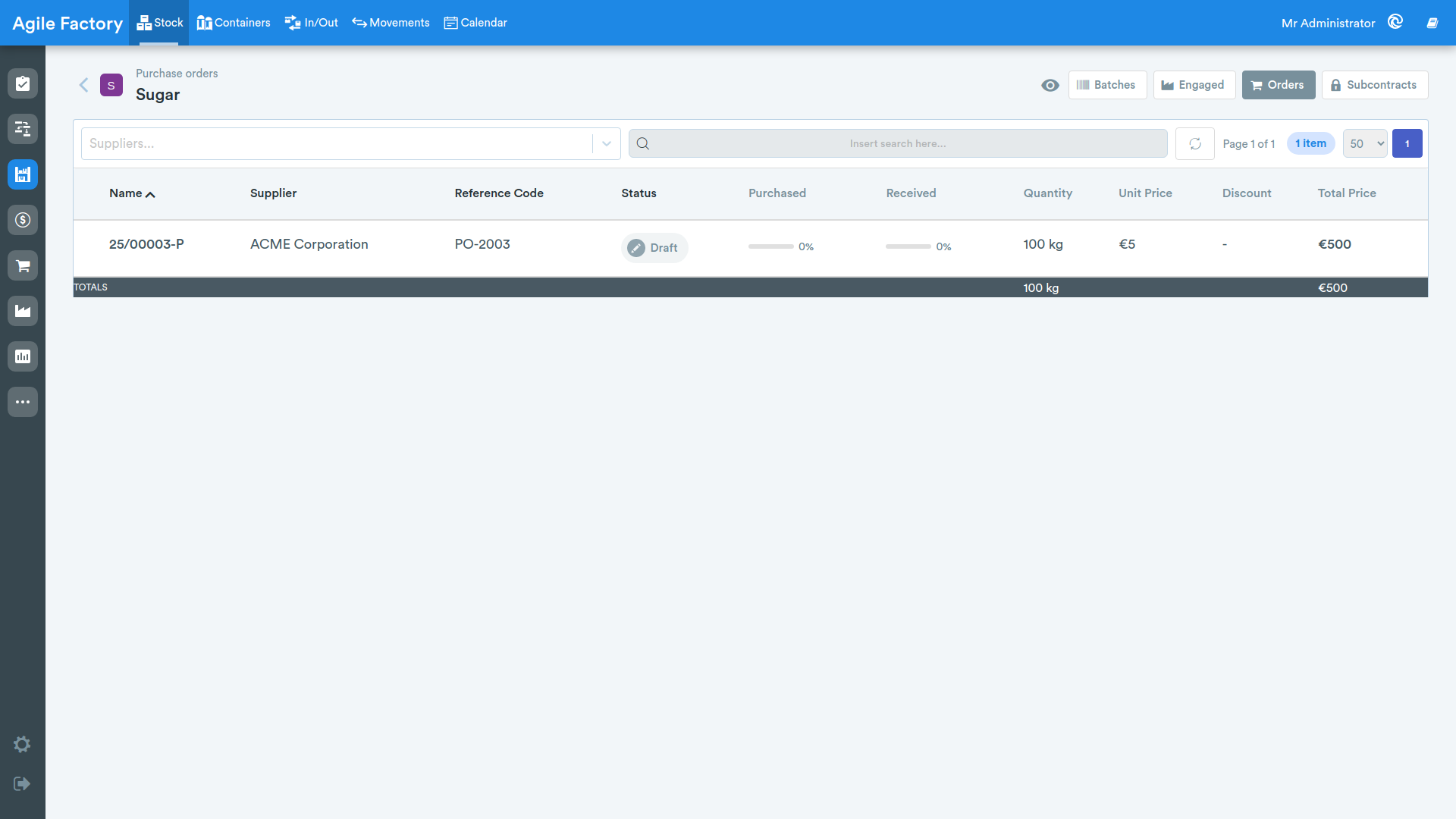Open the planning gantt sidebar icon
This screenshot has width=1456, height=819.
coord(23,129)
